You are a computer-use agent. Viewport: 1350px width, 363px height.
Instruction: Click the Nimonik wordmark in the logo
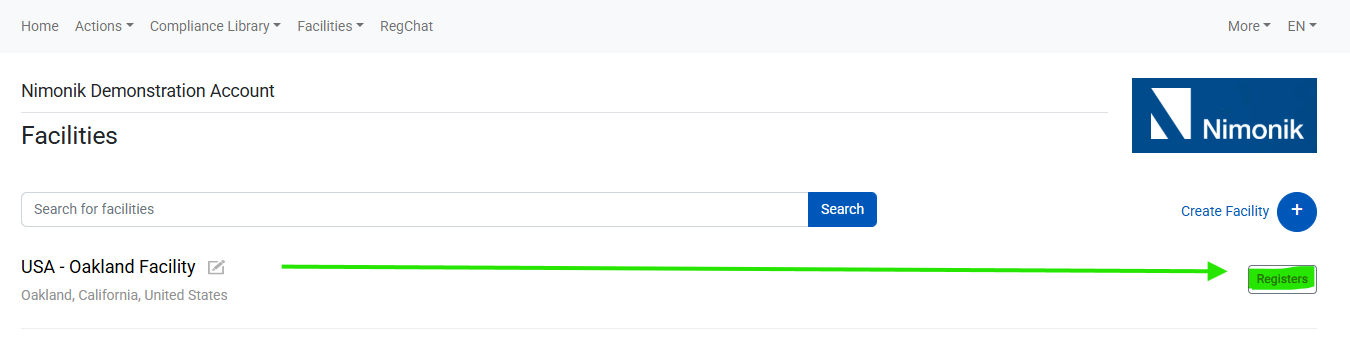(x=1252, y=129)
